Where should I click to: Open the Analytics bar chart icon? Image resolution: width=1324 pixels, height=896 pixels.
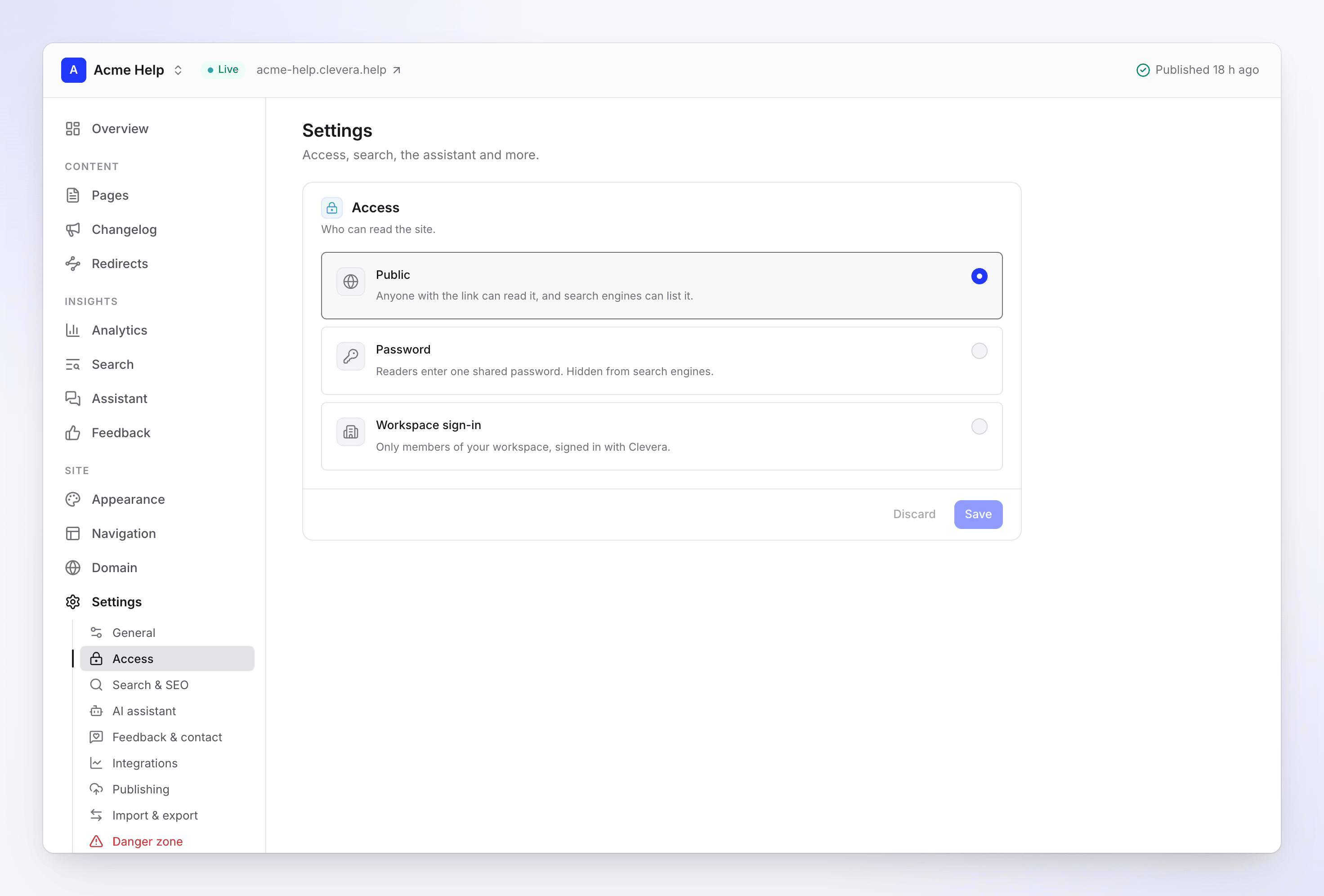click(x=73, y=331)
